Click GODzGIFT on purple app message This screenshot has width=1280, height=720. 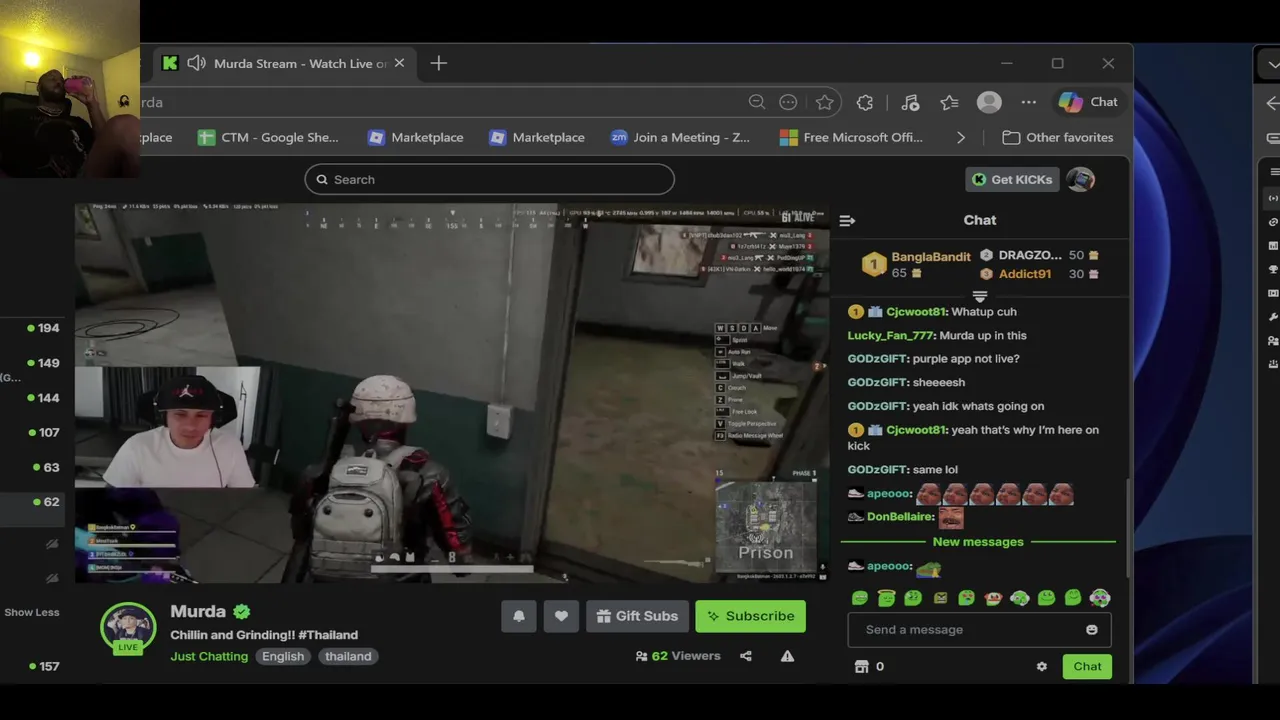[x=877, y=359]
